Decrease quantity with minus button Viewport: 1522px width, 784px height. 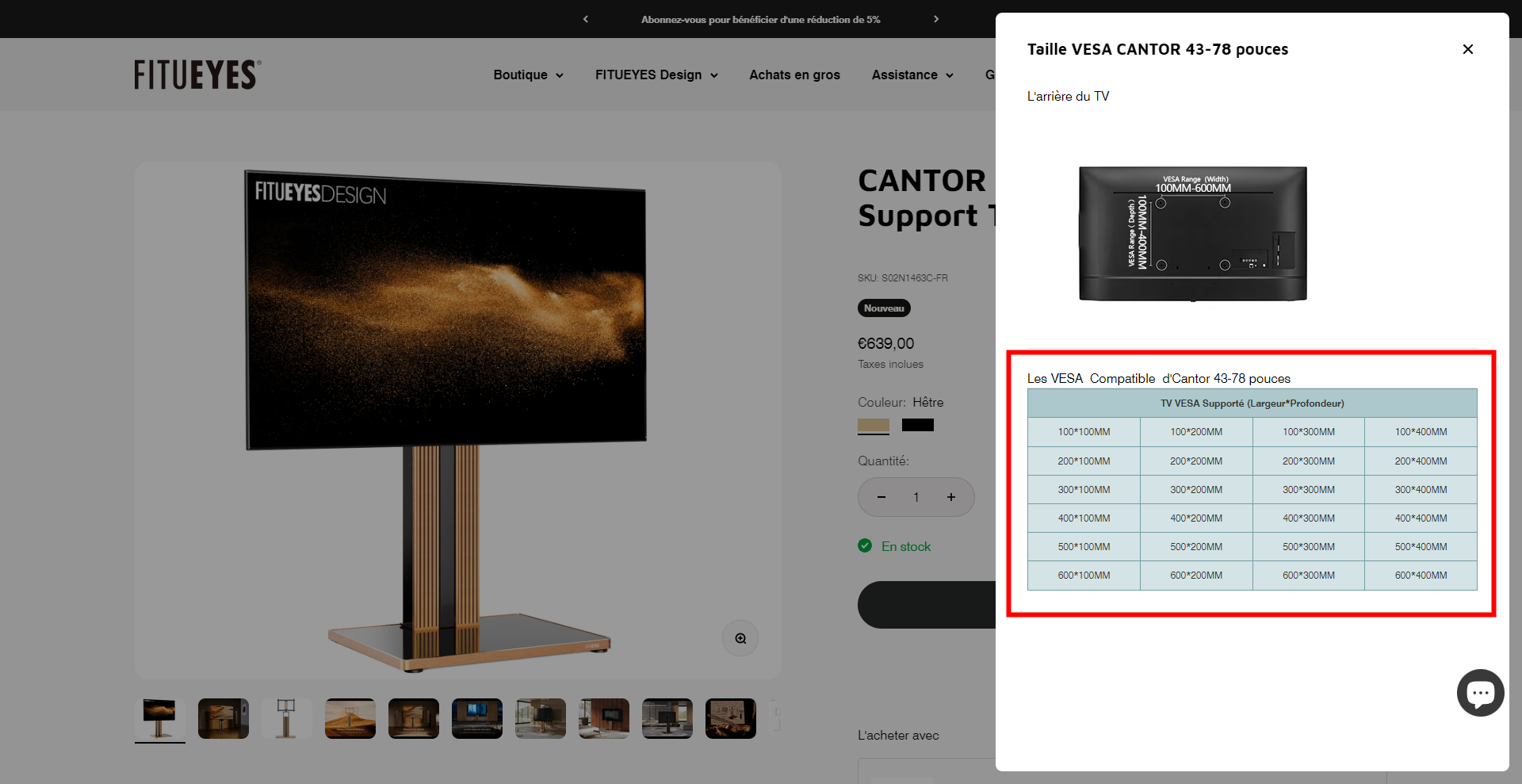(x=881, y=497)
